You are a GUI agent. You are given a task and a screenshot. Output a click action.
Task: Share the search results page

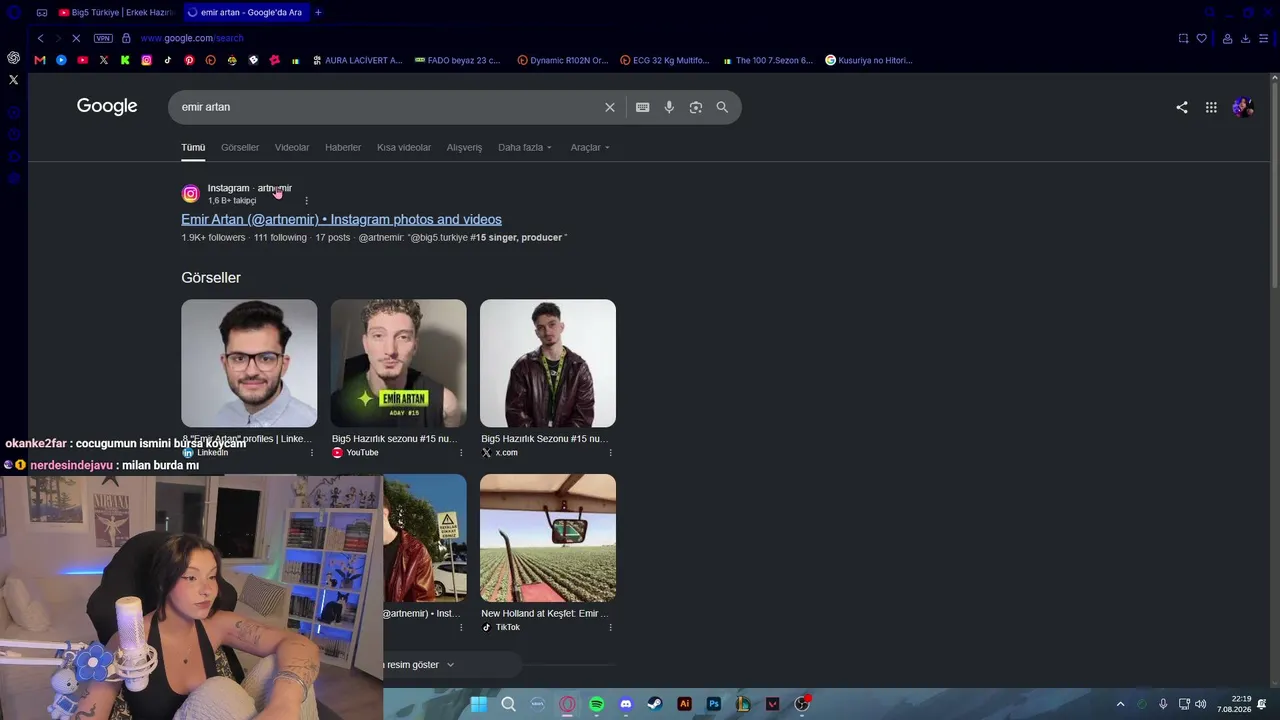(1182, 107)
